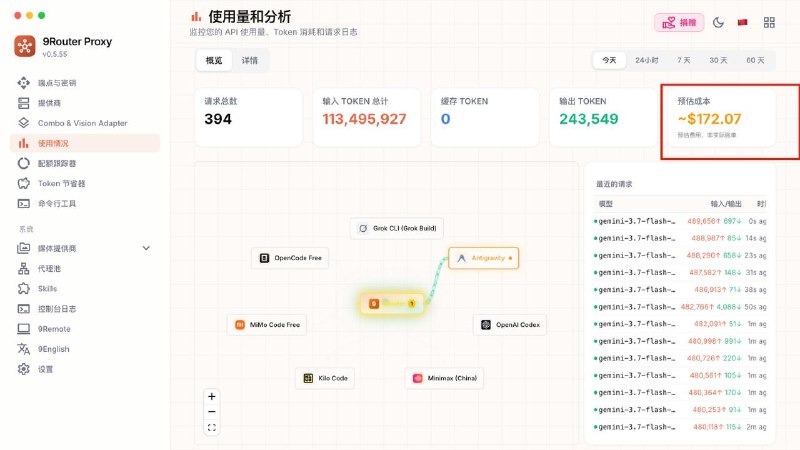This screenshot has height=450, width=800.
Task: Select the 今天 time range
Action: 609,60
